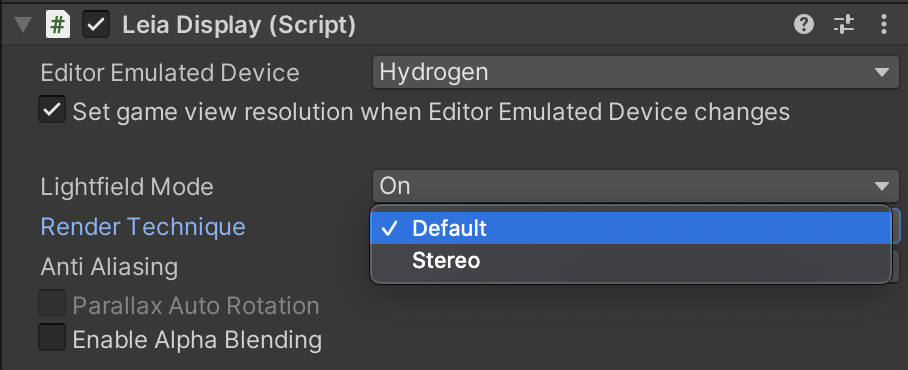Tick the Enable Alpha Blending checkbox
The width and height of the screenshot is (908, 370).
(52, 338)
